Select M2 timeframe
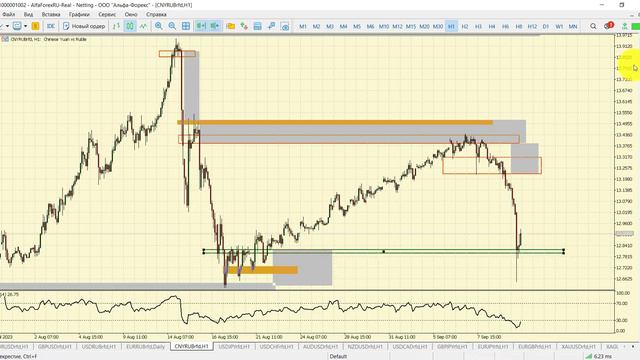 click(316, 26)
